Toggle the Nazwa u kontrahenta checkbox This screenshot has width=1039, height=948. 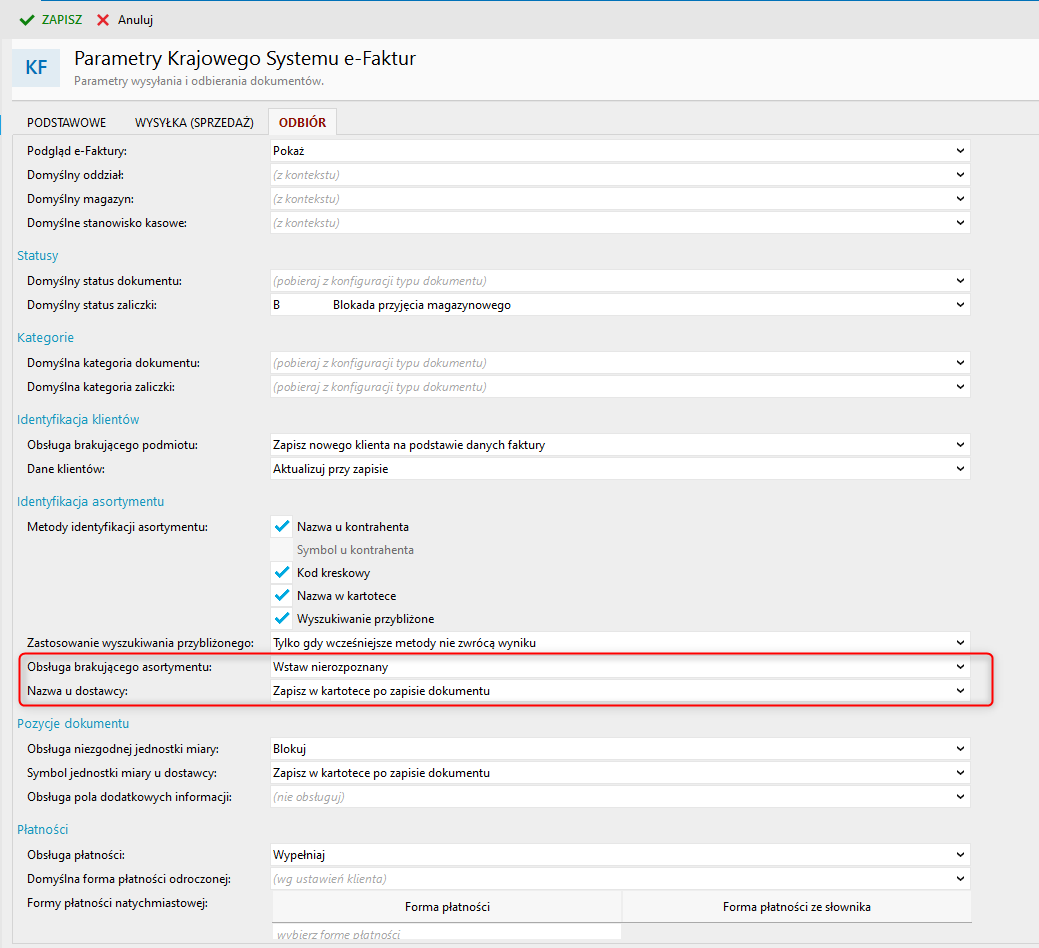click(282, 526)
